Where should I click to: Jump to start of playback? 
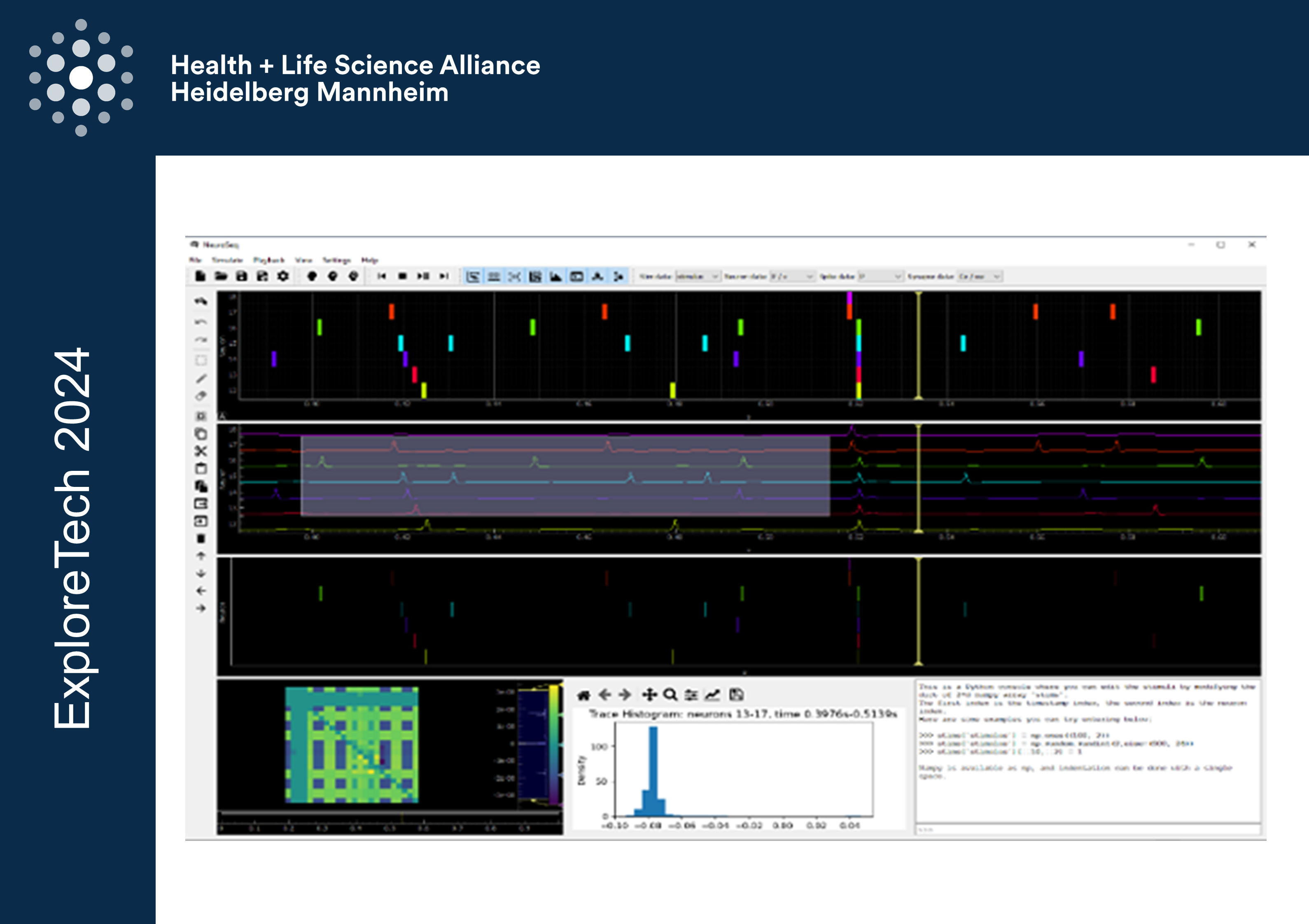(381, 277)
